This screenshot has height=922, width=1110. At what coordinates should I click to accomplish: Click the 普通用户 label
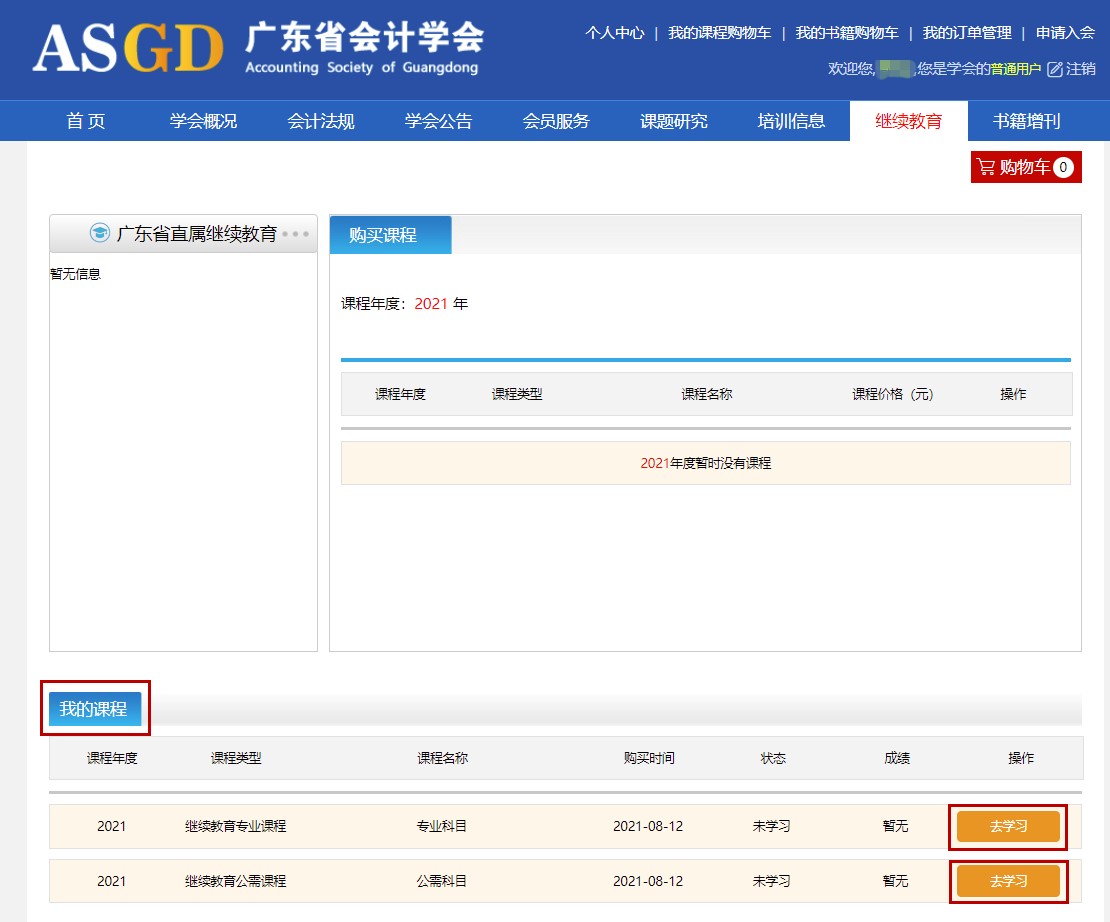point(1016,69)
